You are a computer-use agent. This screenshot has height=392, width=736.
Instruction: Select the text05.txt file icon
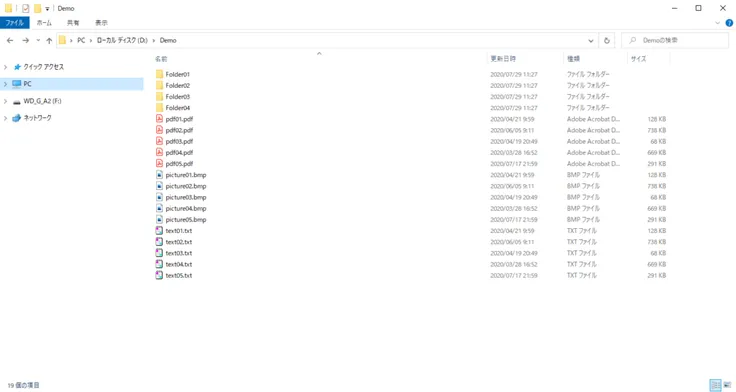[x=160, y=275]
